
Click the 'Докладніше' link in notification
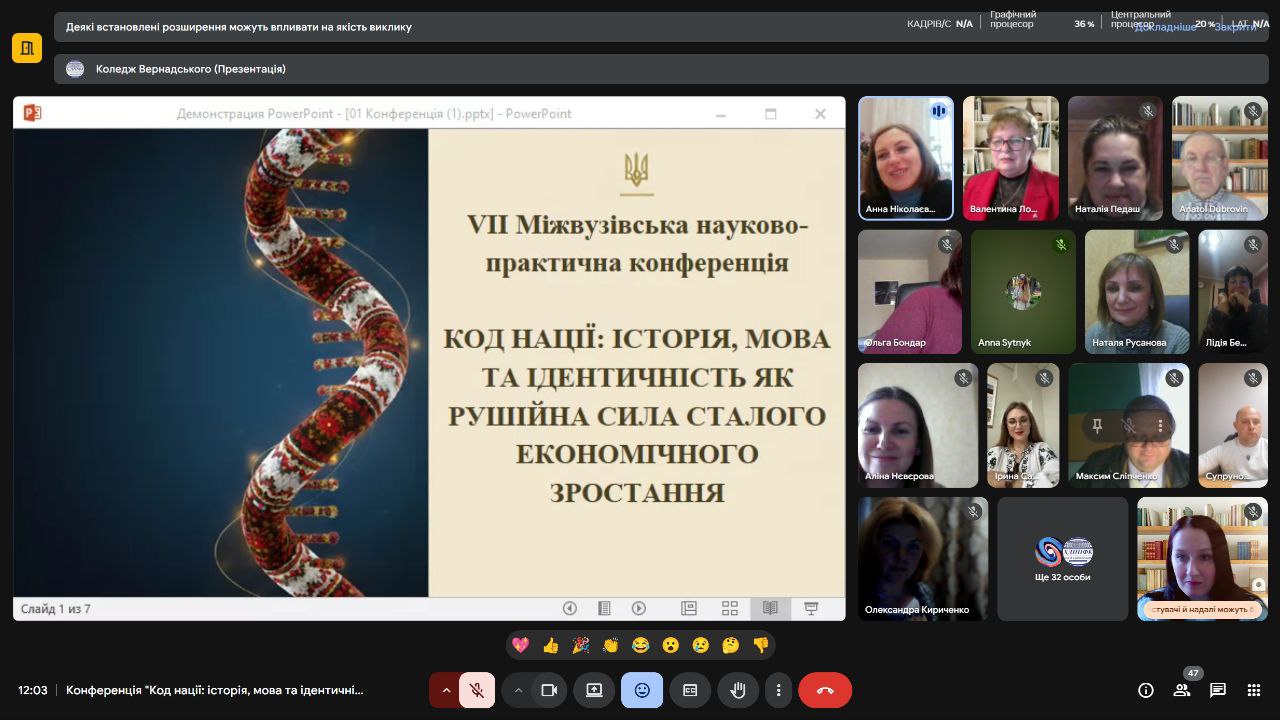coord(1165,27)
